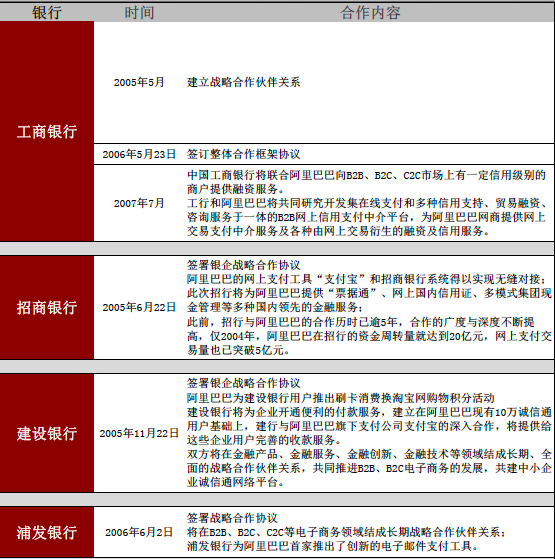
Task: Select the 浦发银行 bank cell
Action: 47,532
